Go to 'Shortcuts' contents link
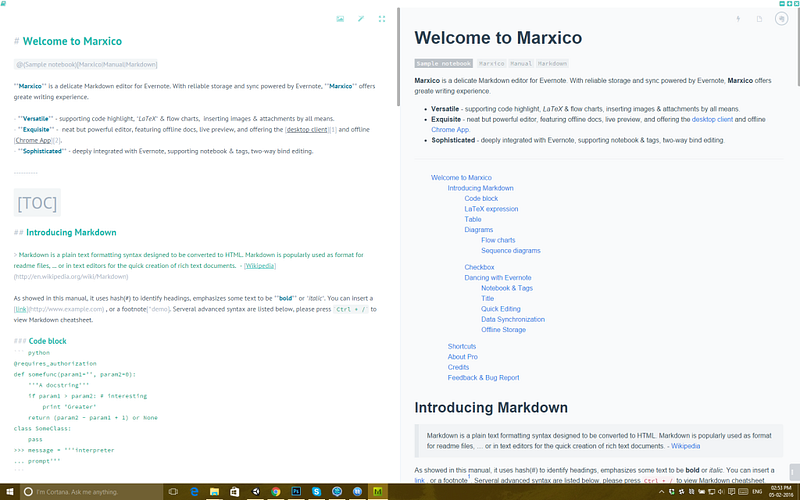The height and width of the screenshot is (500, 800). coord(462,346)
